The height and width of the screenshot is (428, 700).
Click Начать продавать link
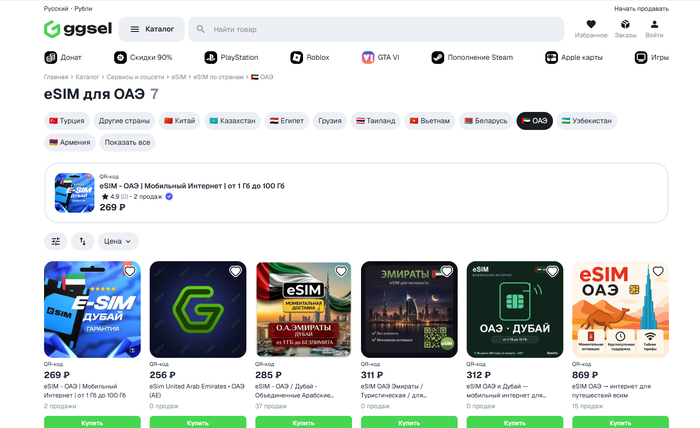pos(641,8)
